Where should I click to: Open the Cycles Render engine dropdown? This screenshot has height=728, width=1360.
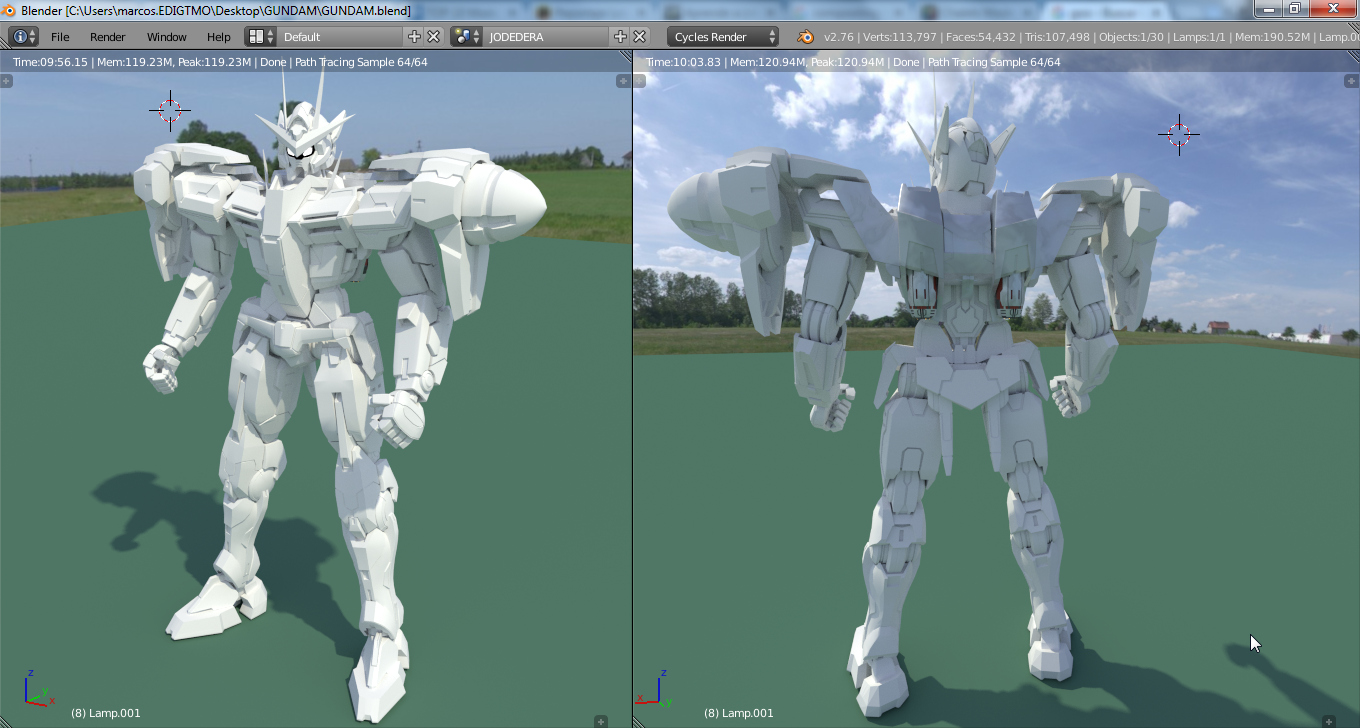(723, 37)
